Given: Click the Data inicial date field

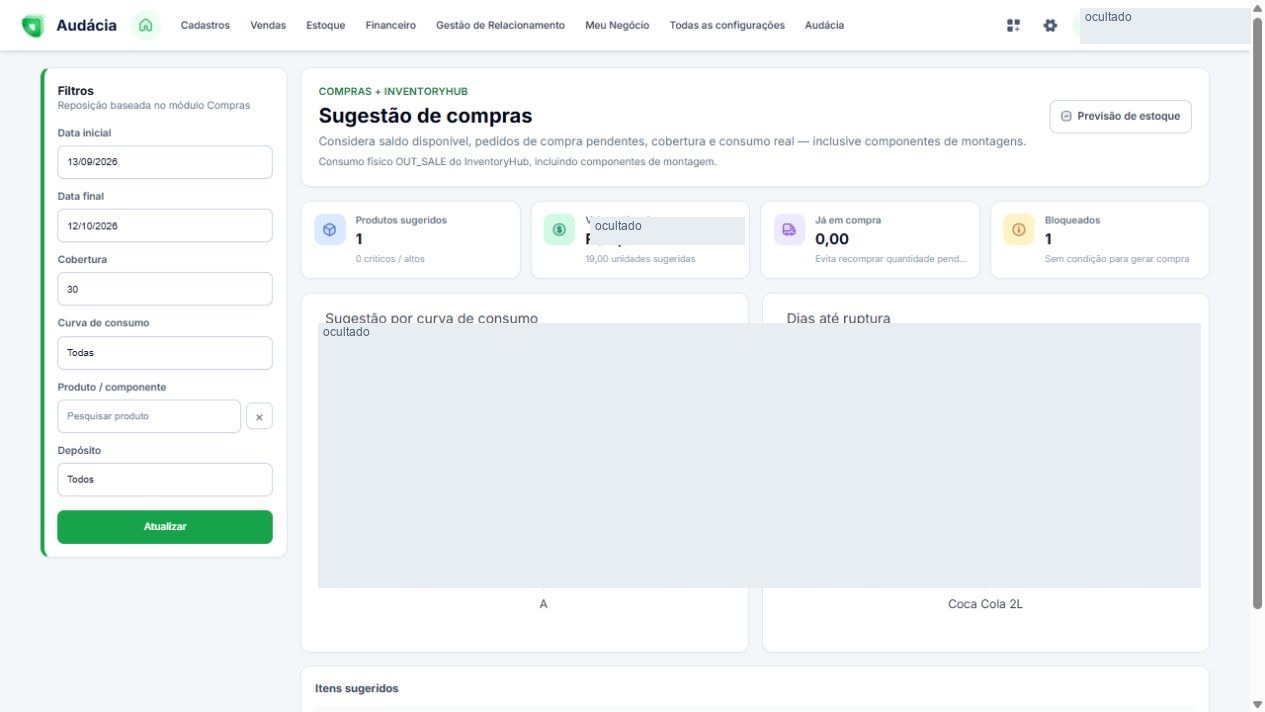Looking at the screenshot, I should [165, 162].
